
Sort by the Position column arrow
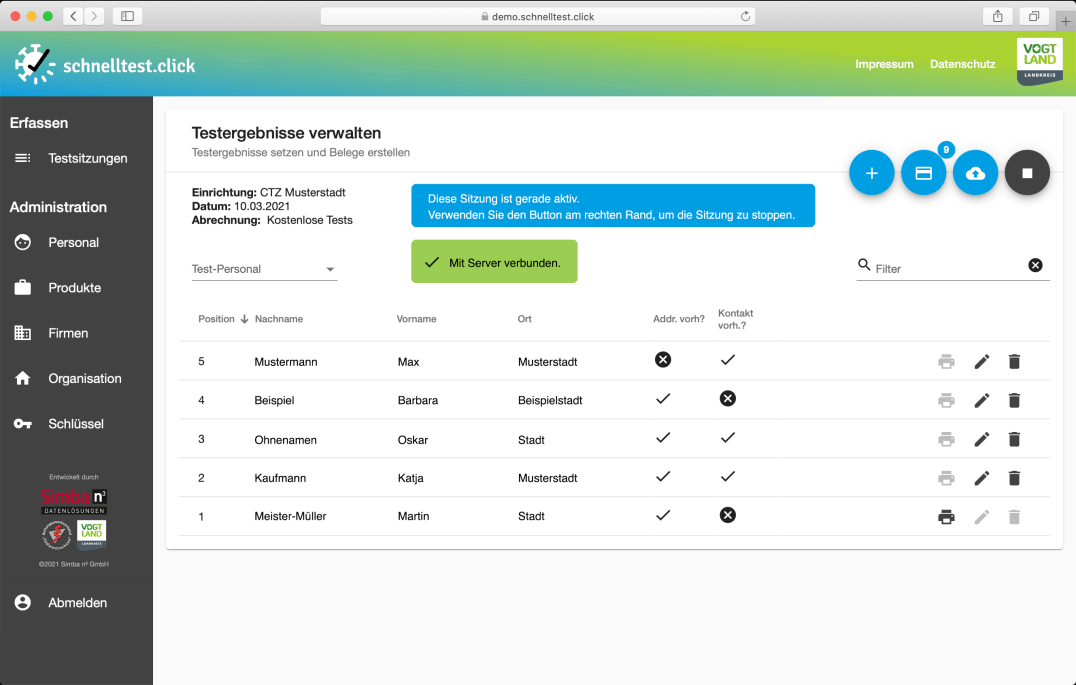coord(244,319)
